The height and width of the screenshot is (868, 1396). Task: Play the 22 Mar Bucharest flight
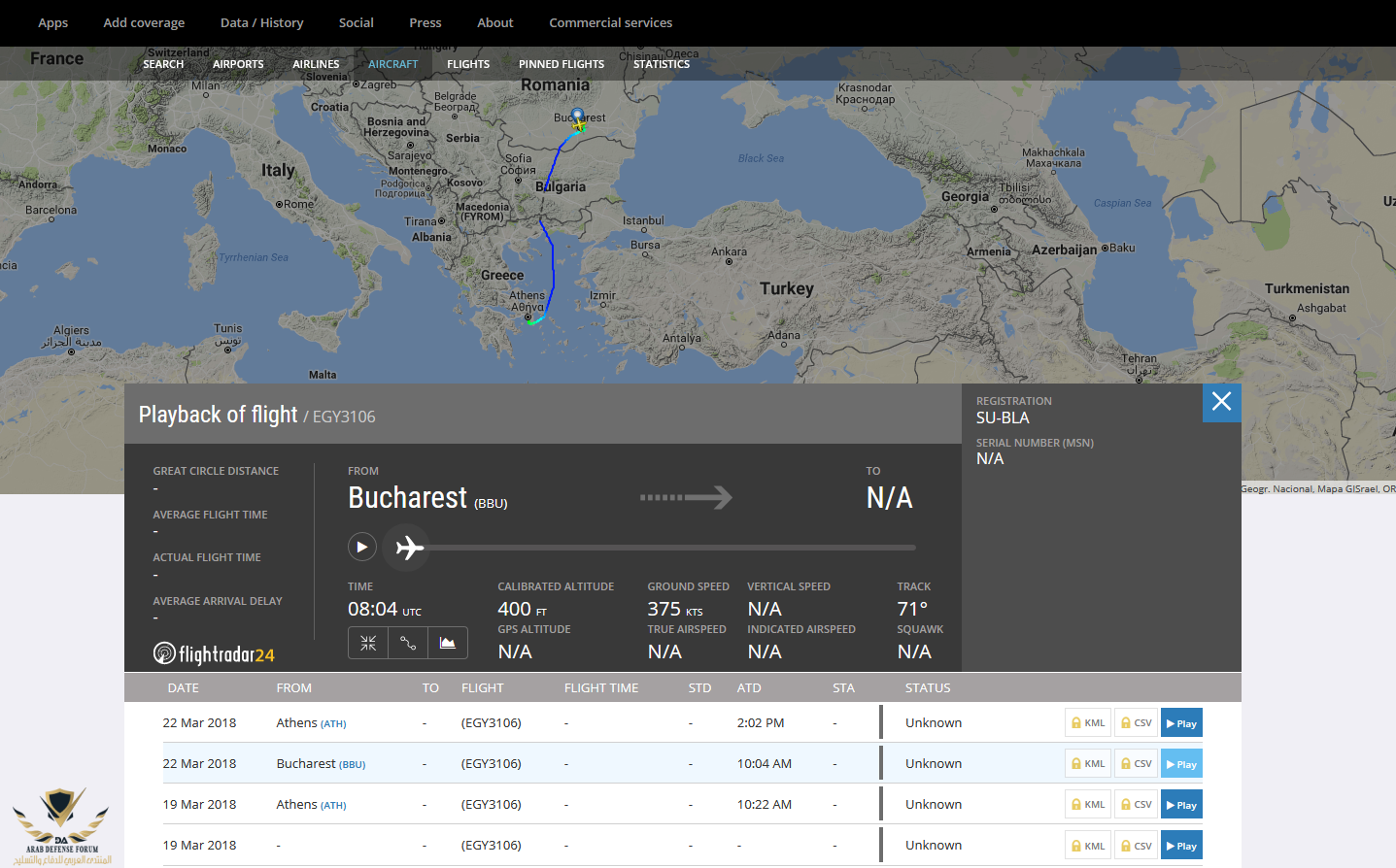pyautogui.click(x=1181, y=764)
